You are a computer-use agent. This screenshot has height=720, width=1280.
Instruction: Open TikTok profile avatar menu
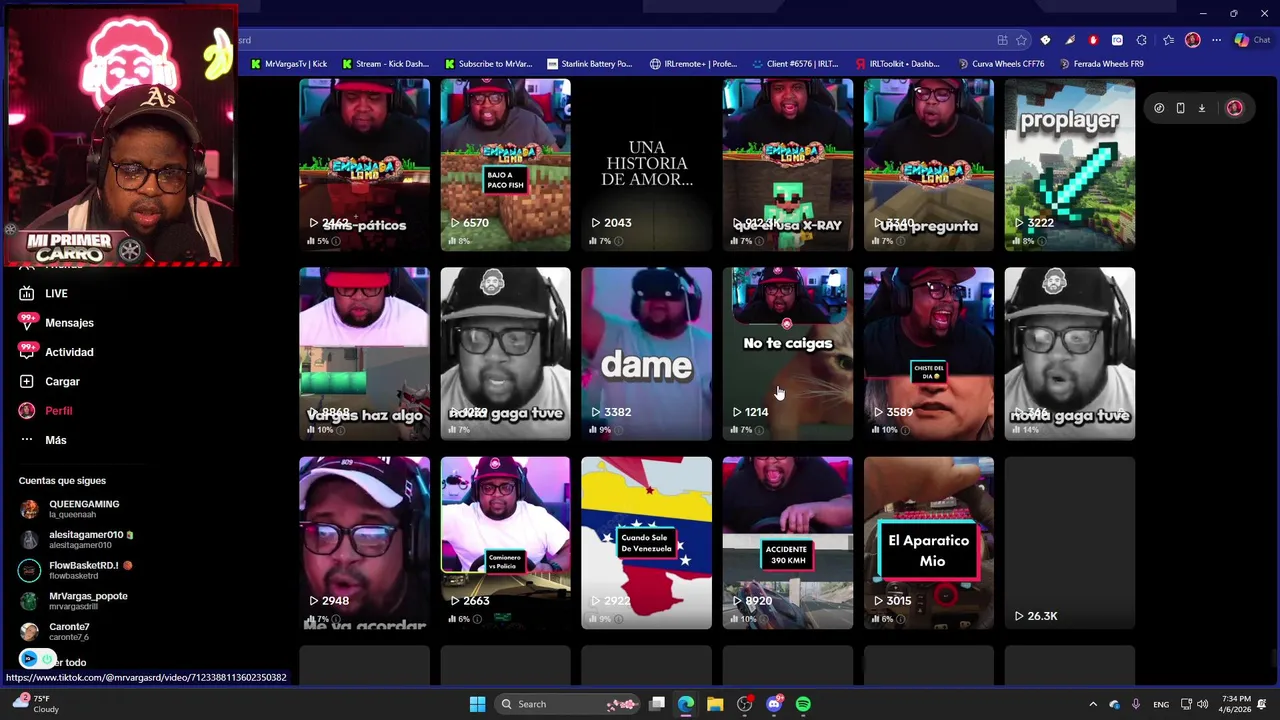pyautogui.click(x=1234, y=108)
